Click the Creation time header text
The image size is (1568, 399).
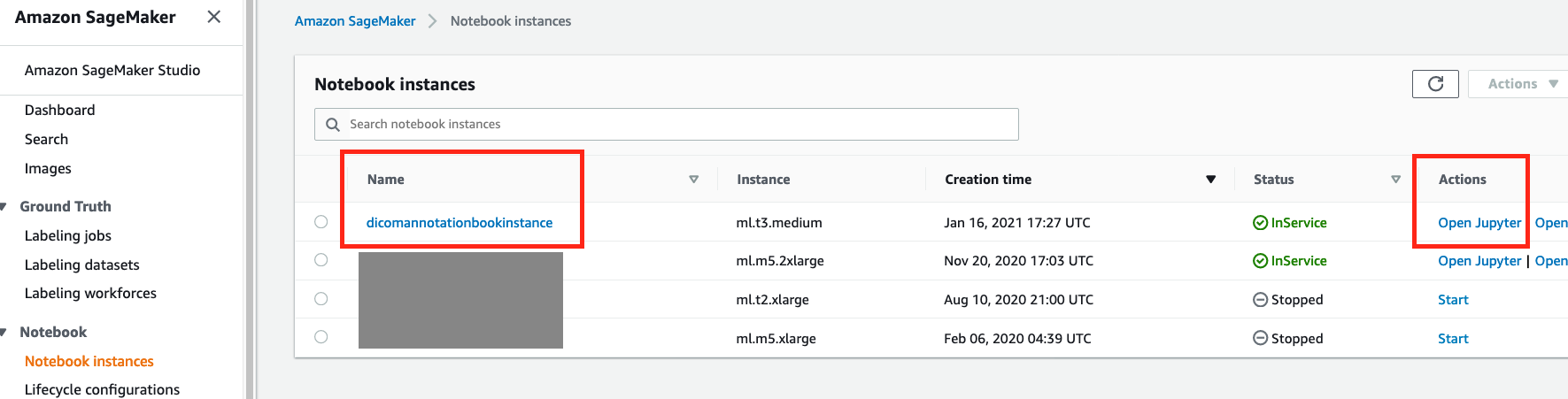[x=988, y=180]
